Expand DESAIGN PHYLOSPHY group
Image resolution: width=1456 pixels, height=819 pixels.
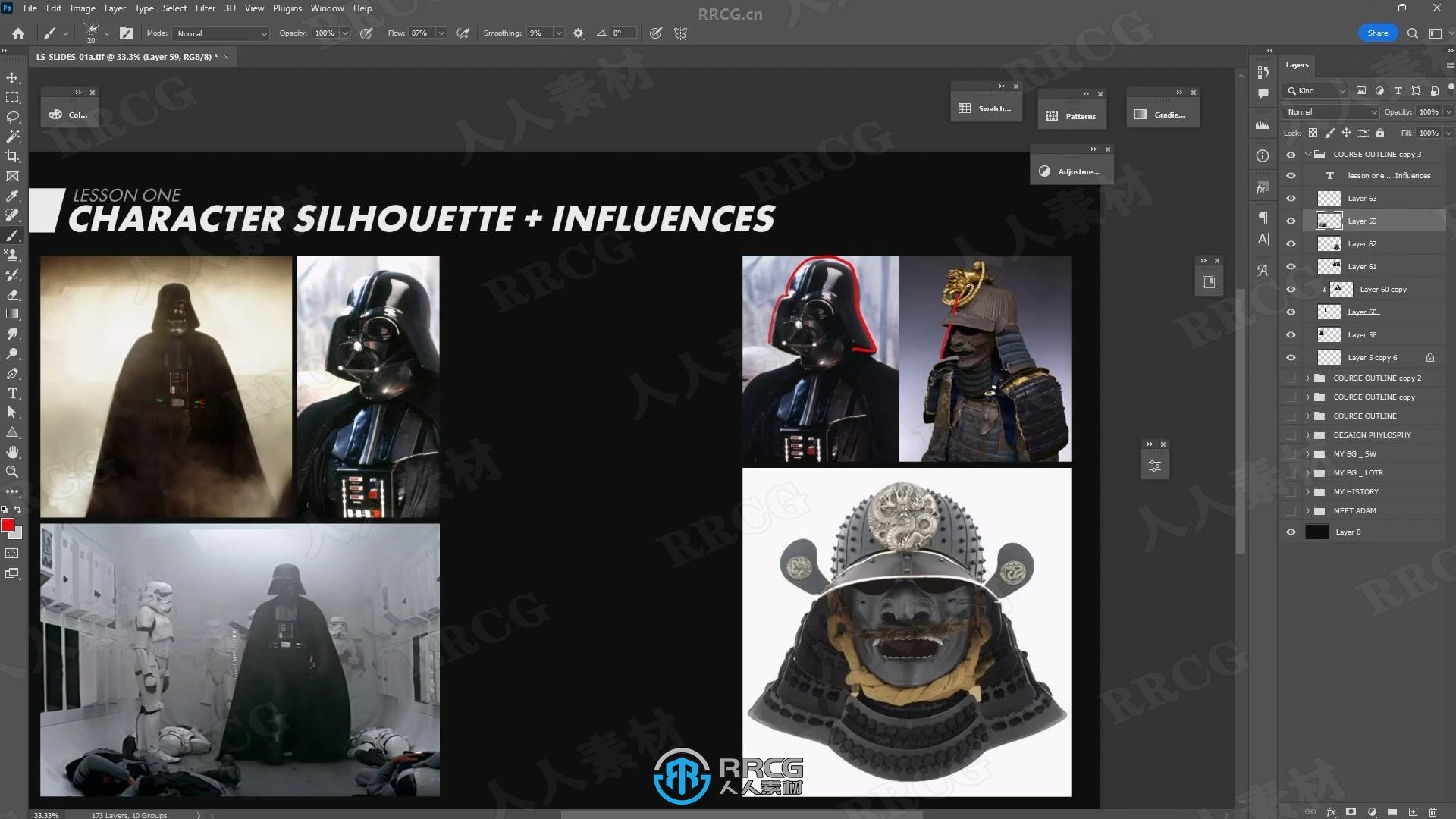[1308, 435]
